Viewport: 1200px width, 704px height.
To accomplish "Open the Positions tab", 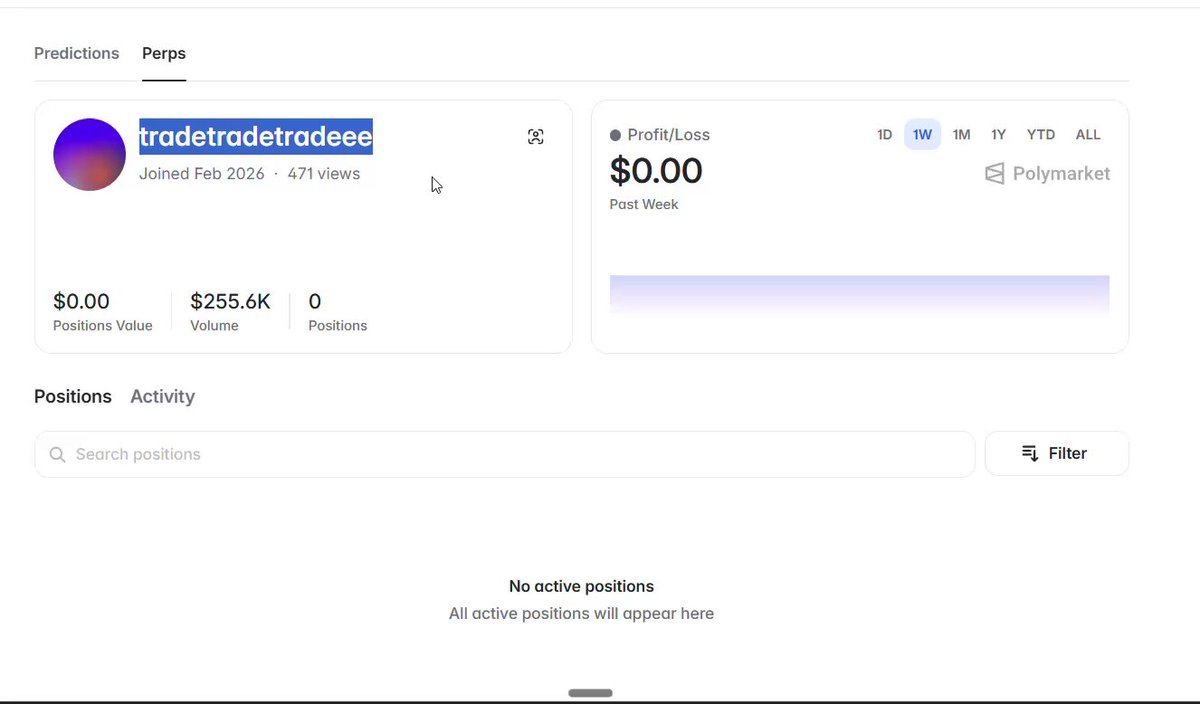I will [73, 396].
